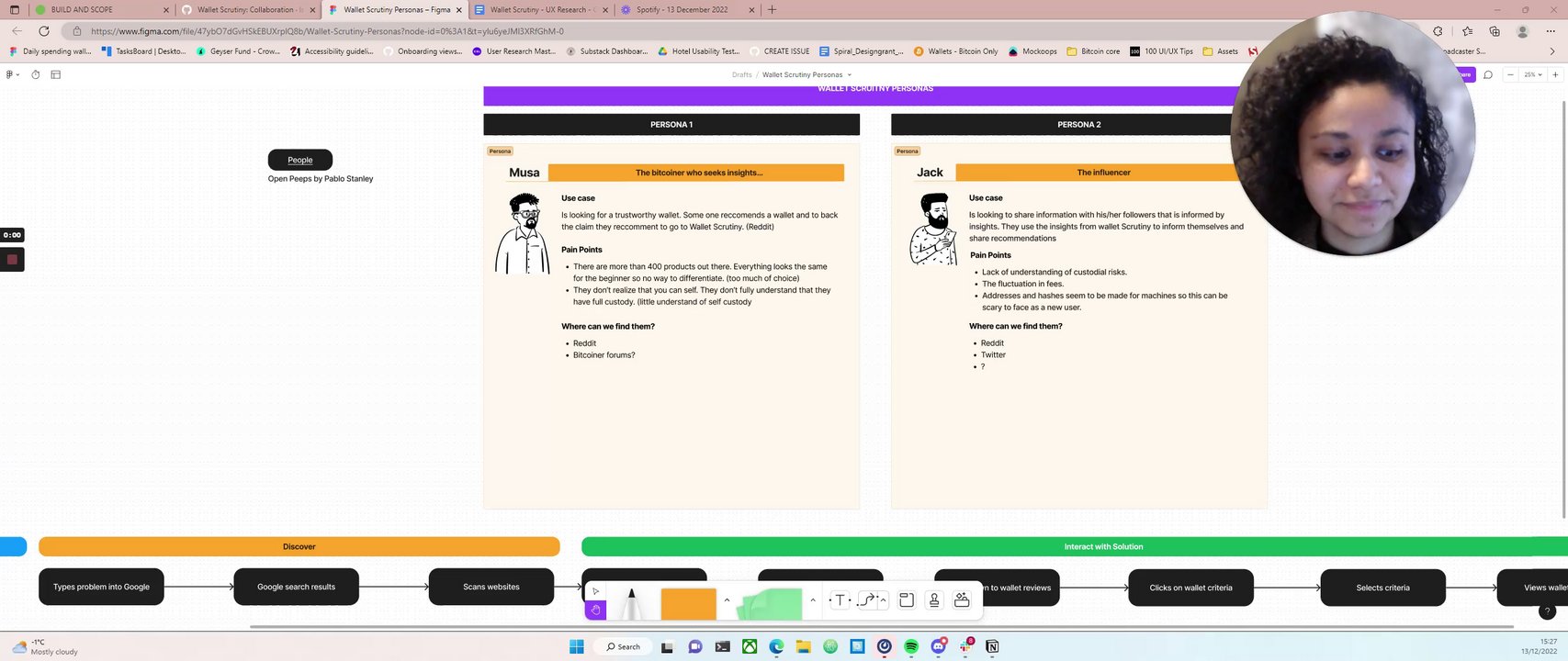Open the Windows Start menu
Screen dimensions: 1568x661
[576, 646]
